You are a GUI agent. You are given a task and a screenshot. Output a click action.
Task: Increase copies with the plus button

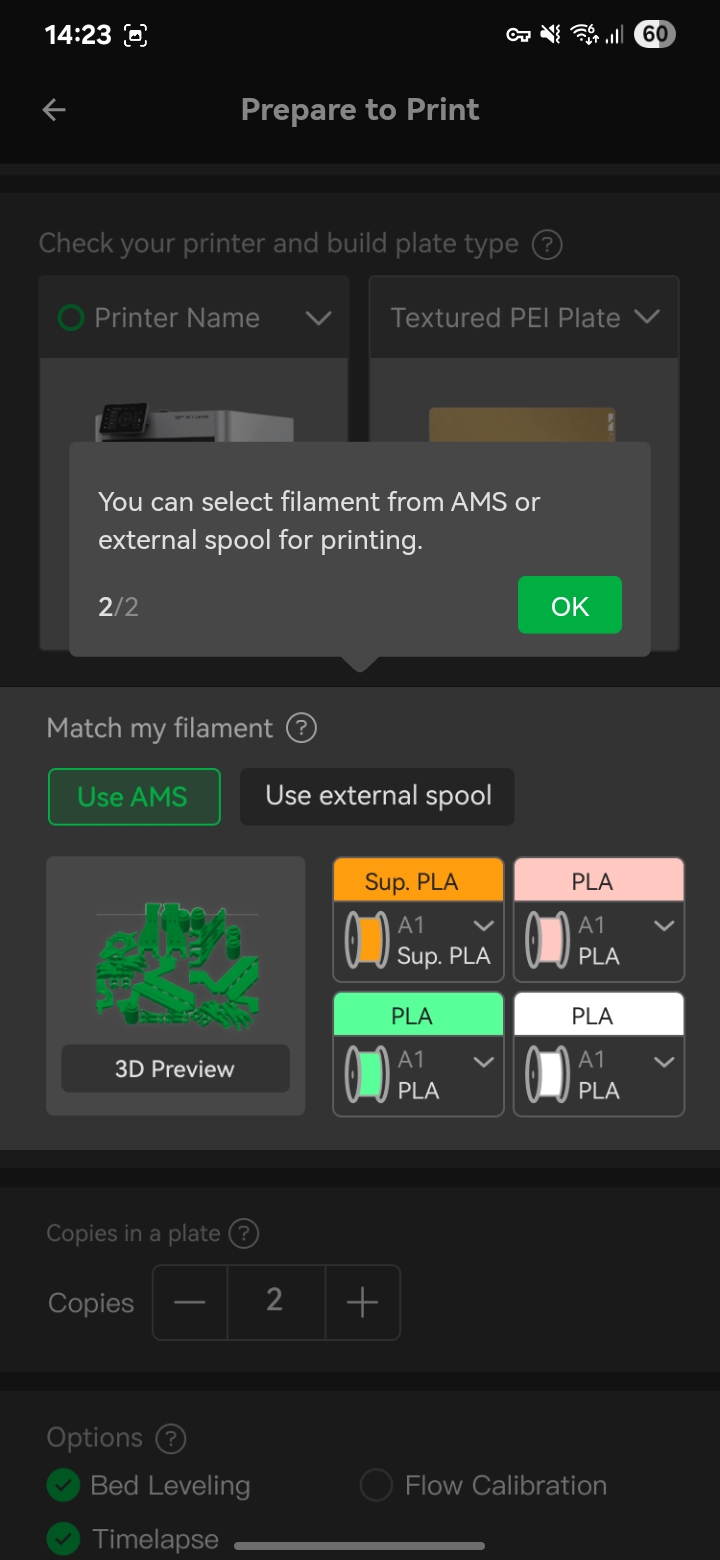coord(362,1302)
